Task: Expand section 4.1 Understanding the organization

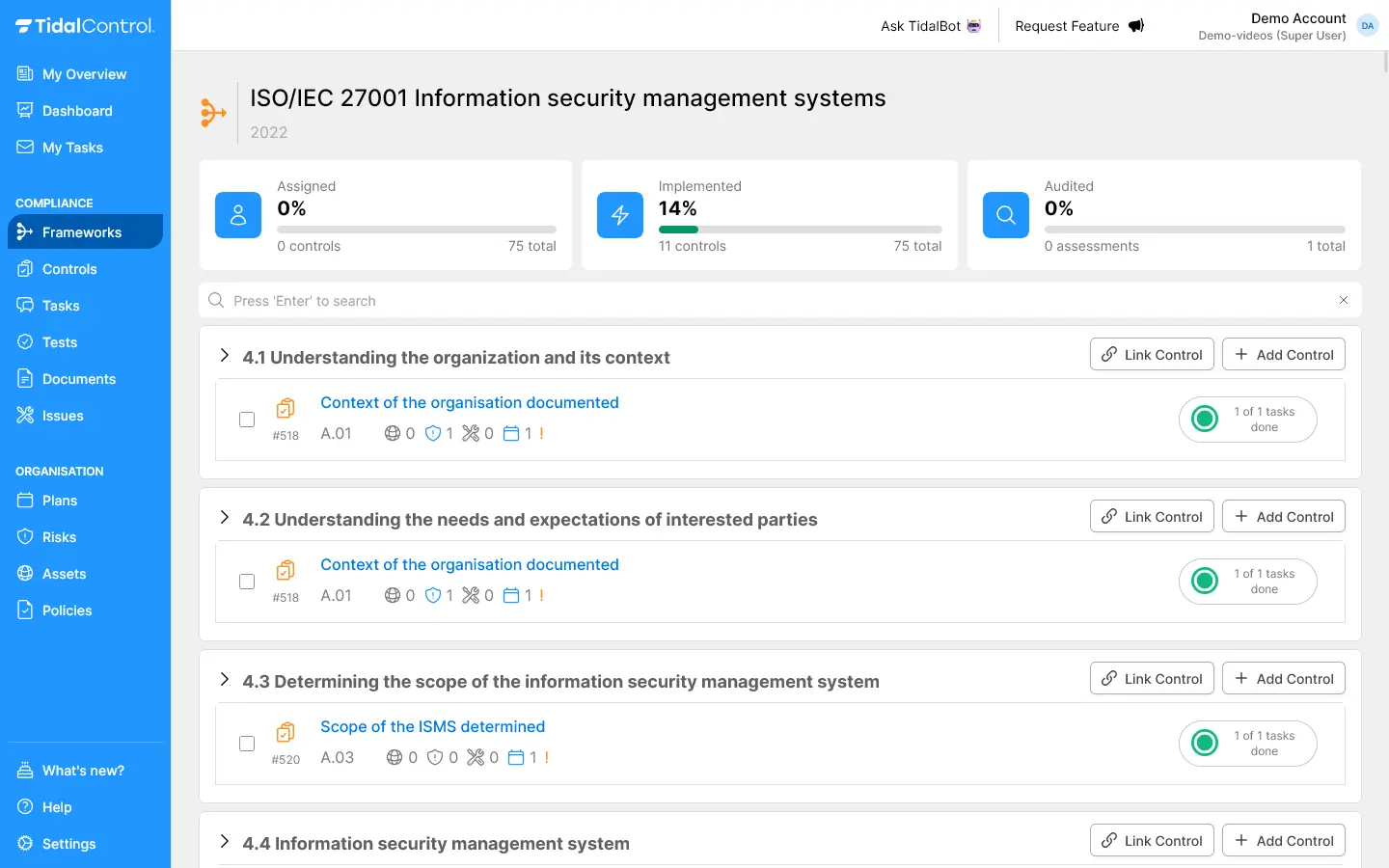Action: click(x=225, y=356)
